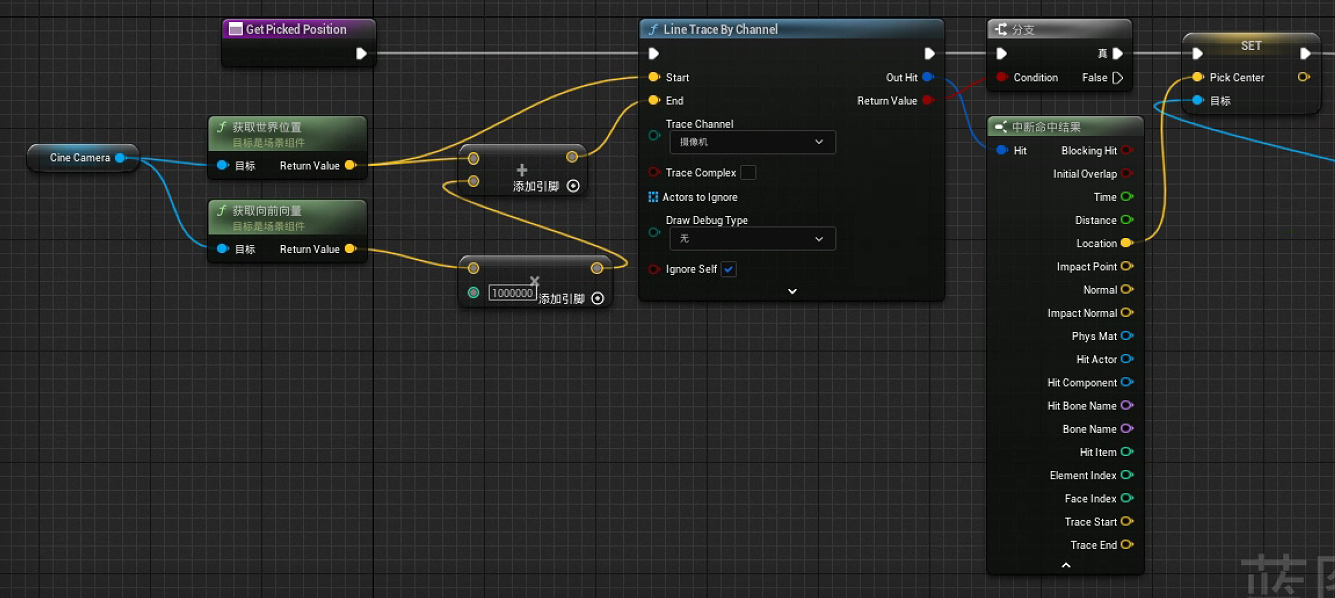Click the Branch False exec pin
Viewport: 1335px width, 598px height.
(x=1118, y=77)
